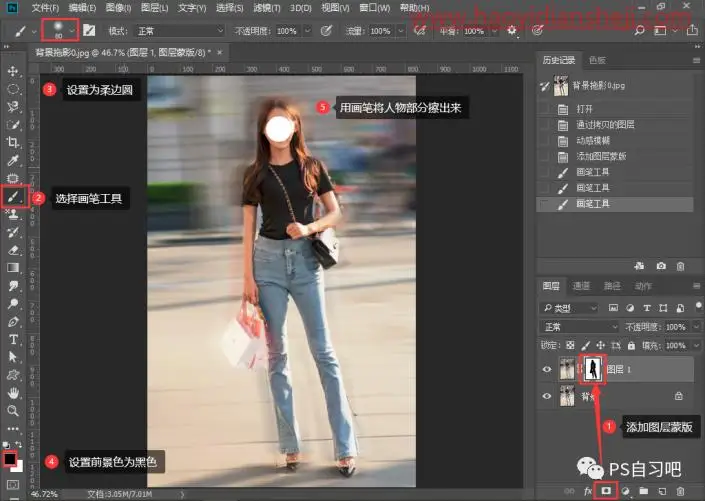Click the share icon in options bar

(x=692, y=31)
